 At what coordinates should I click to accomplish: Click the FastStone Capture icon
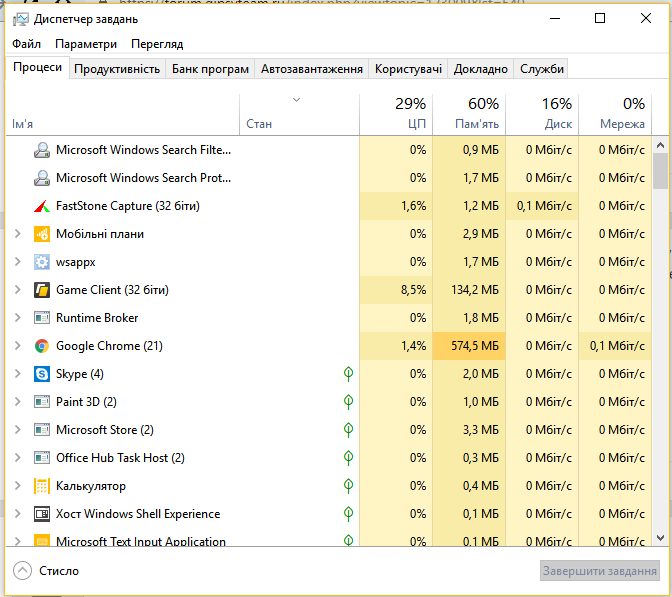(x=42, y=206)
